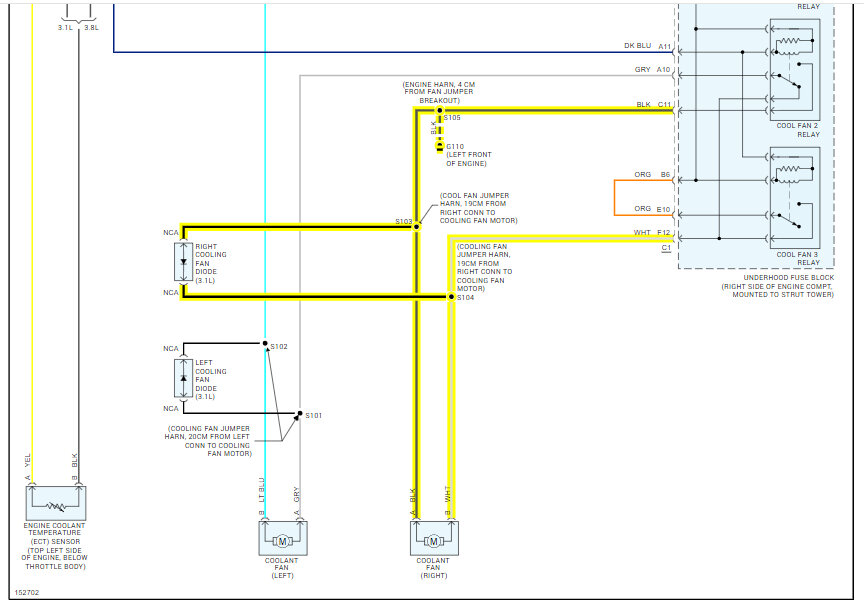The height and width of the screenshot is (600, 864).
Task: Click the "COOL FAN 3 RELAY" label
Action: pyautogui.click(x=798, y=258)
